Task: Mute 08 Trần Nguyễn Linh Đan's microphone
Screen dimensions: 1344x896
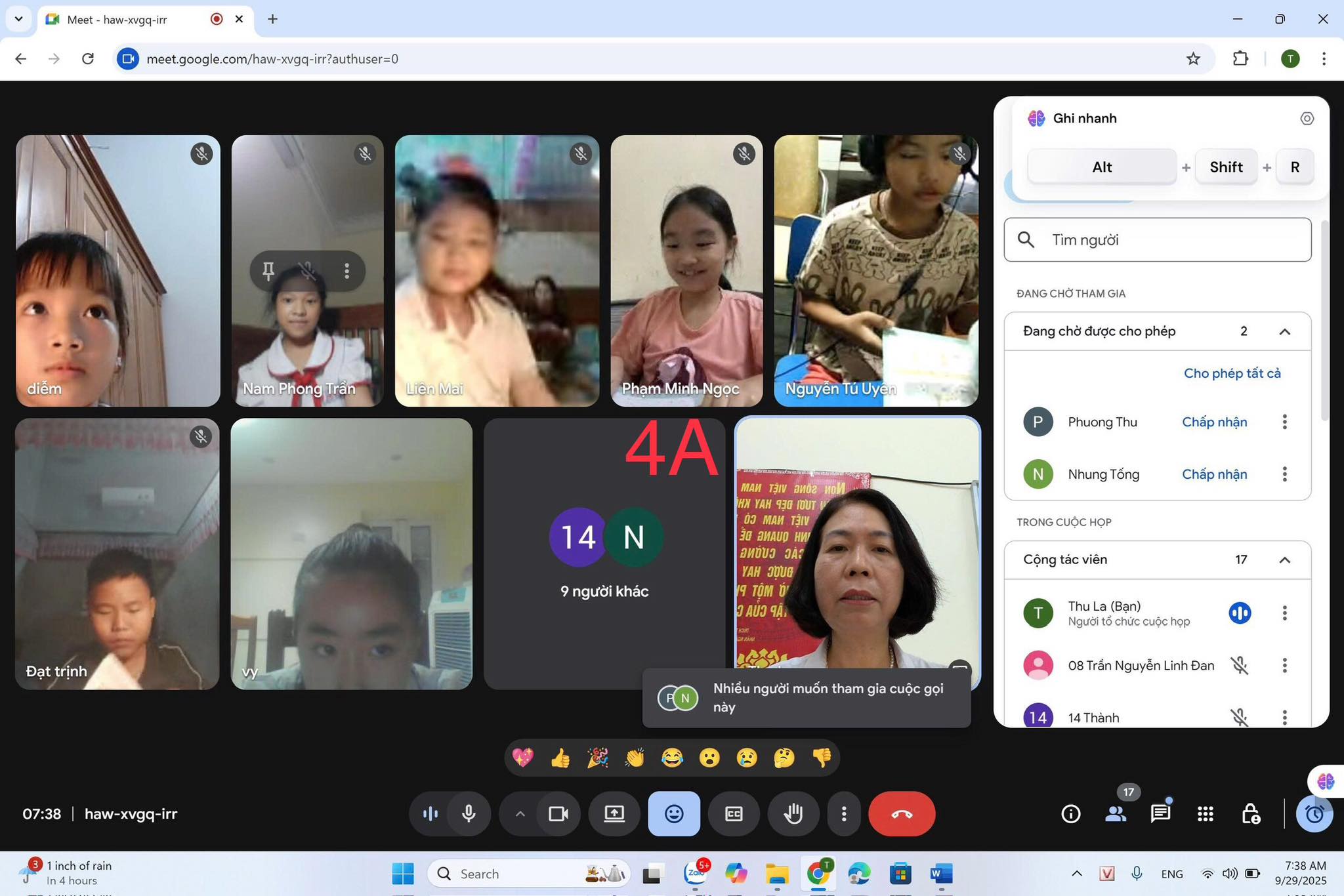Action: pyautogui.click(x=1239, y=666)
